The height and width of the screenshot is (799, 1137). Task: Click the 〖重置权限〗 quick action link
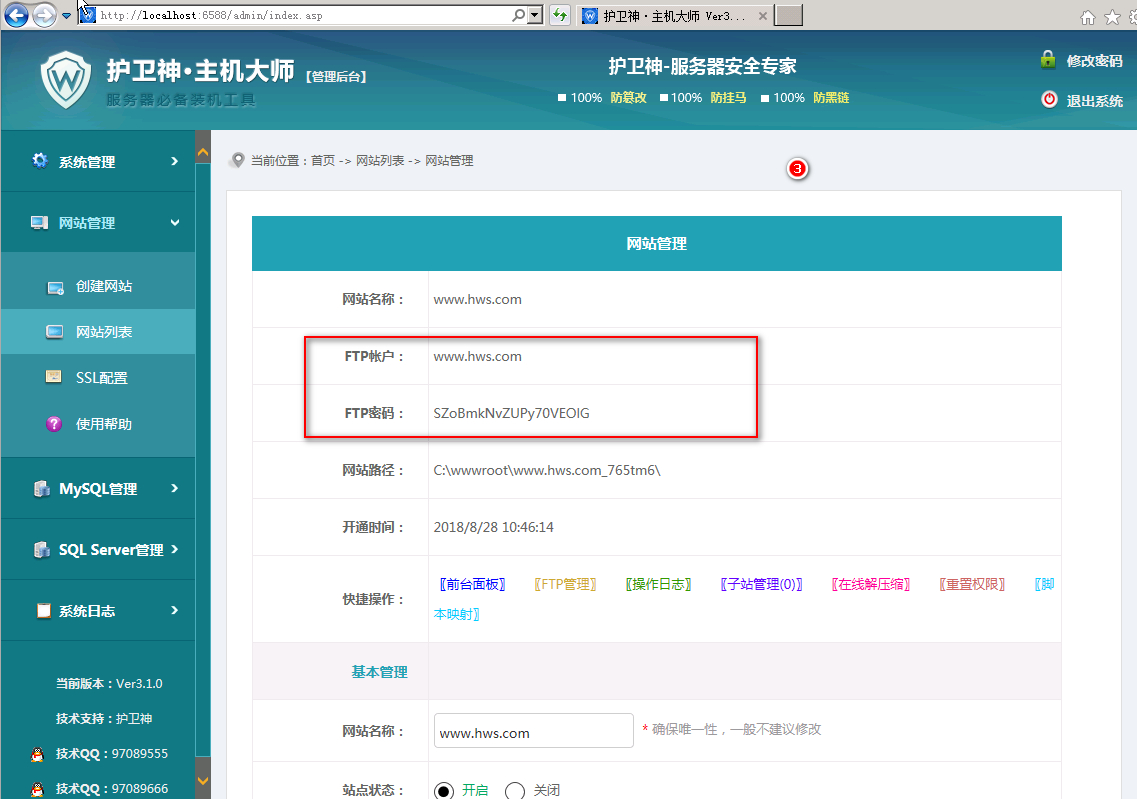click(x=972, y=584)
